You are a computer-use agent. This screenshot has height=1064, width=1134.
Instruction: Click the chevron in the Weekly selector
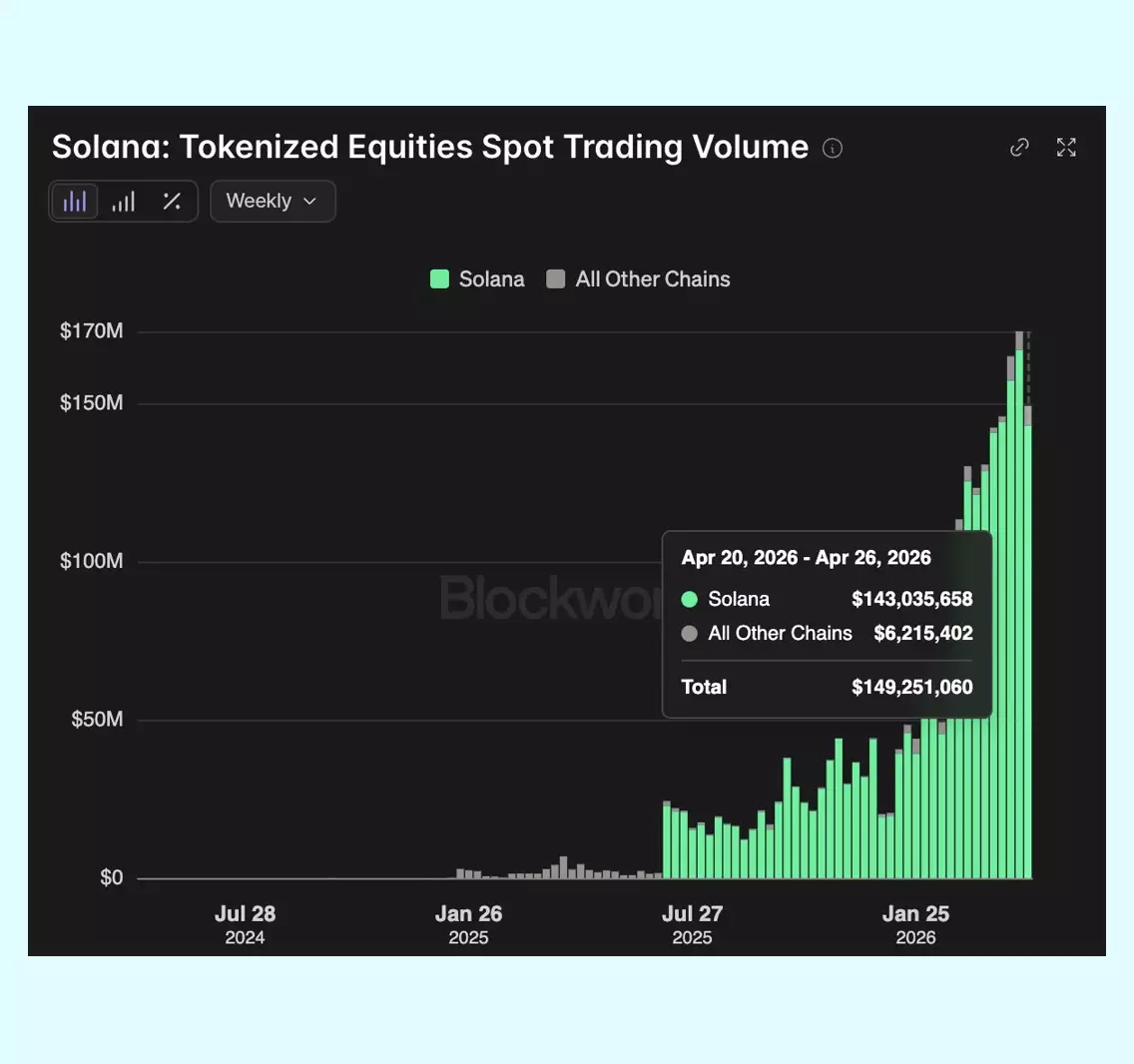[x=310, y=201]
